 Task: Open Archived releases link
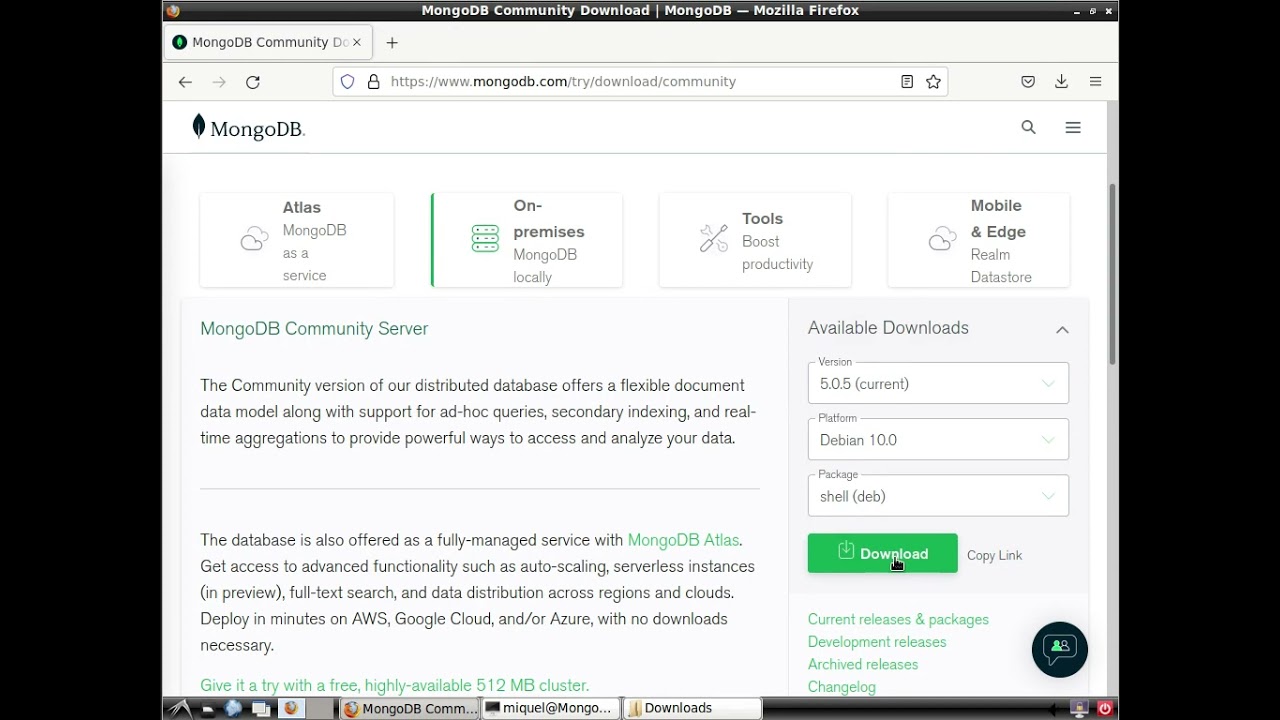click(863, 664)
